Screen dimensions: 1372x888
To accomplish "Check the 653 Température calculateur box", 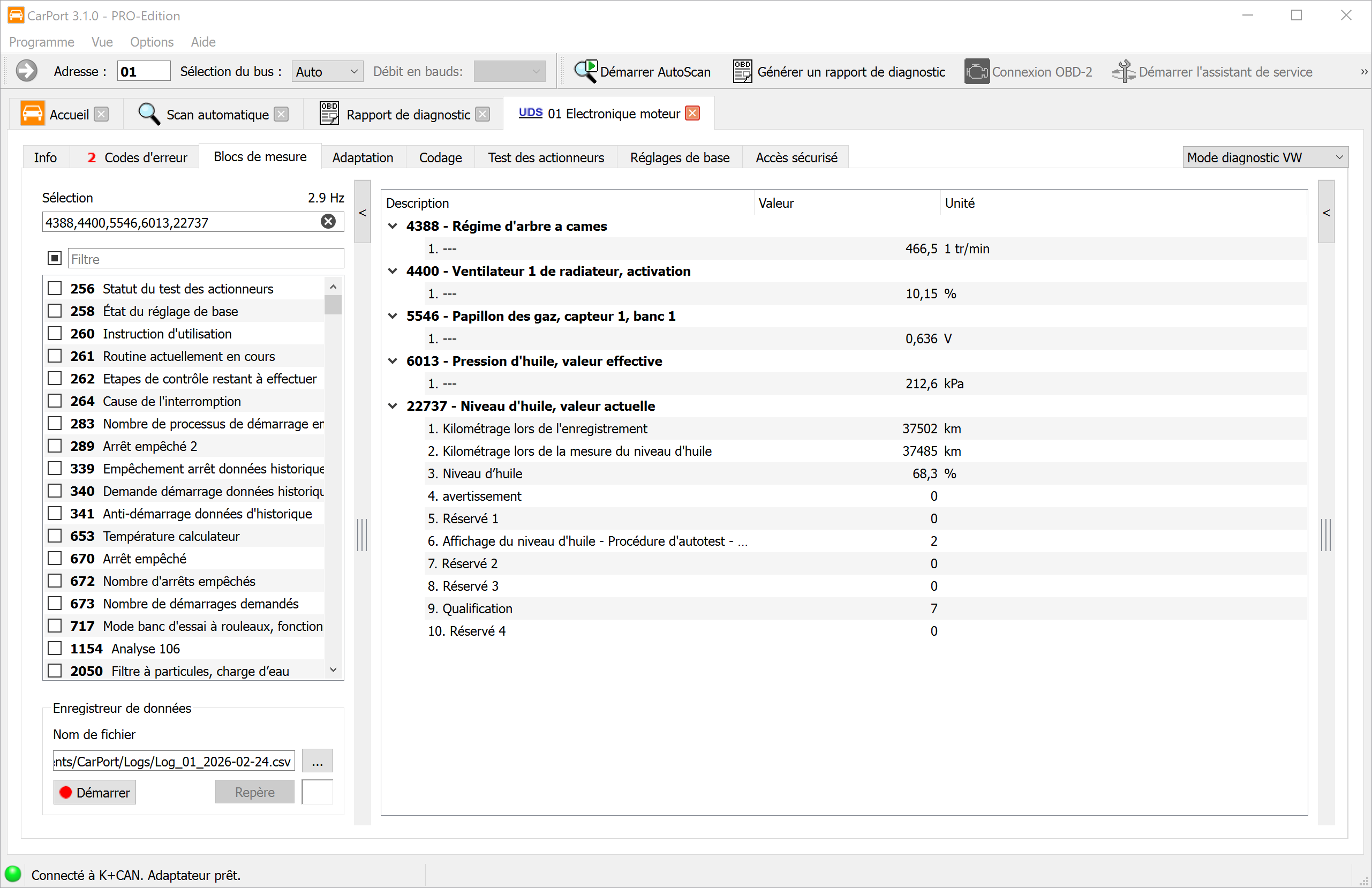I will 55,536.
